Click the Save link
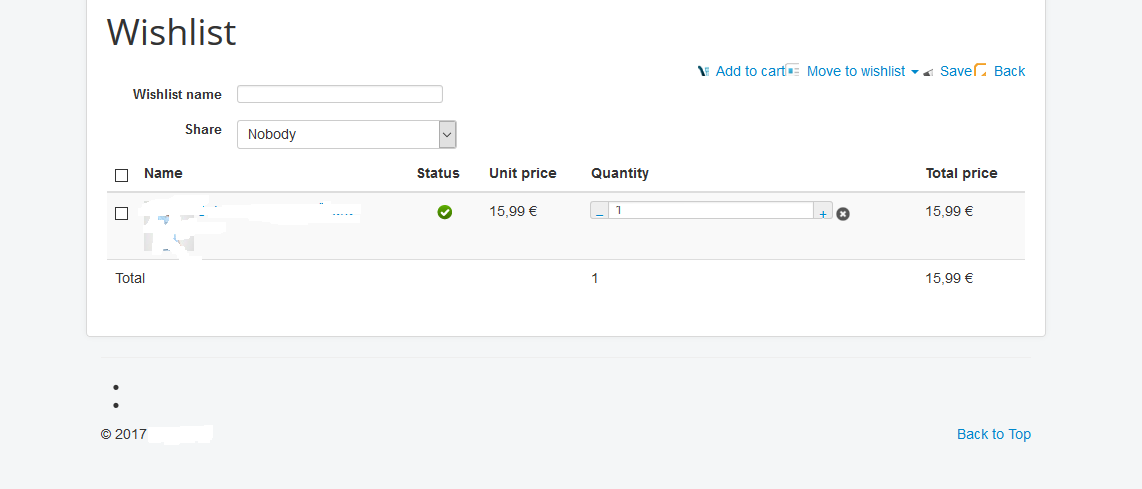The height and width of the screenshot is (489, 1142). pyautogui.click(x=956, y=71)
